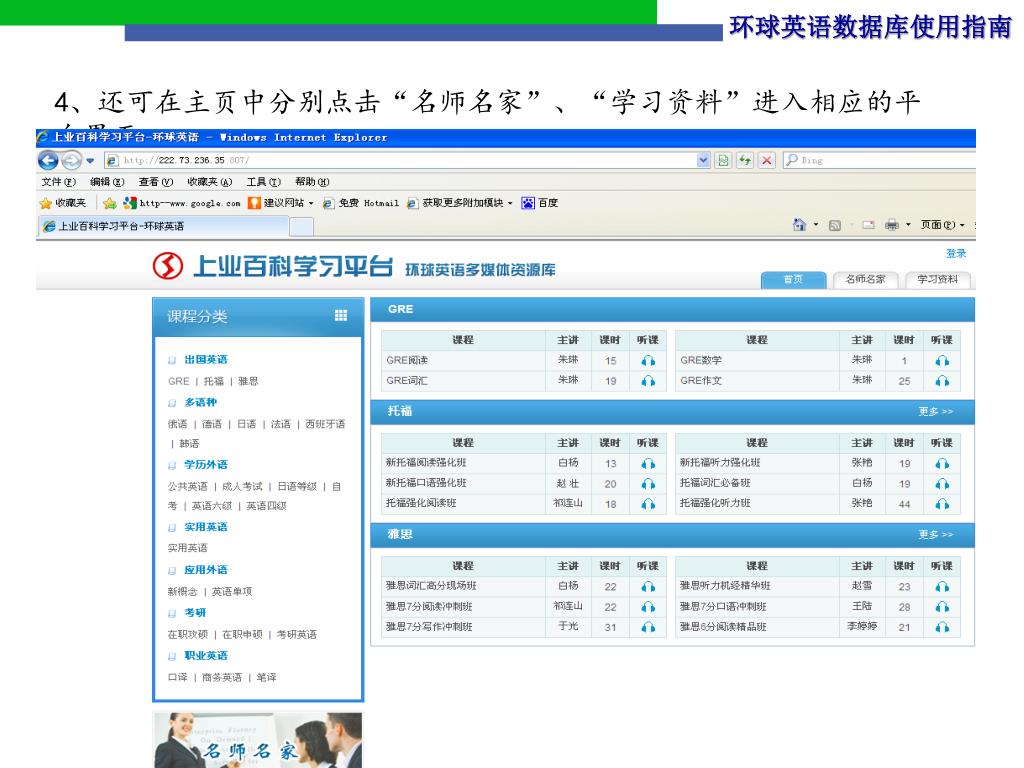
Task: Open the 工具(T) menu
Action: (x=264, y=182)
